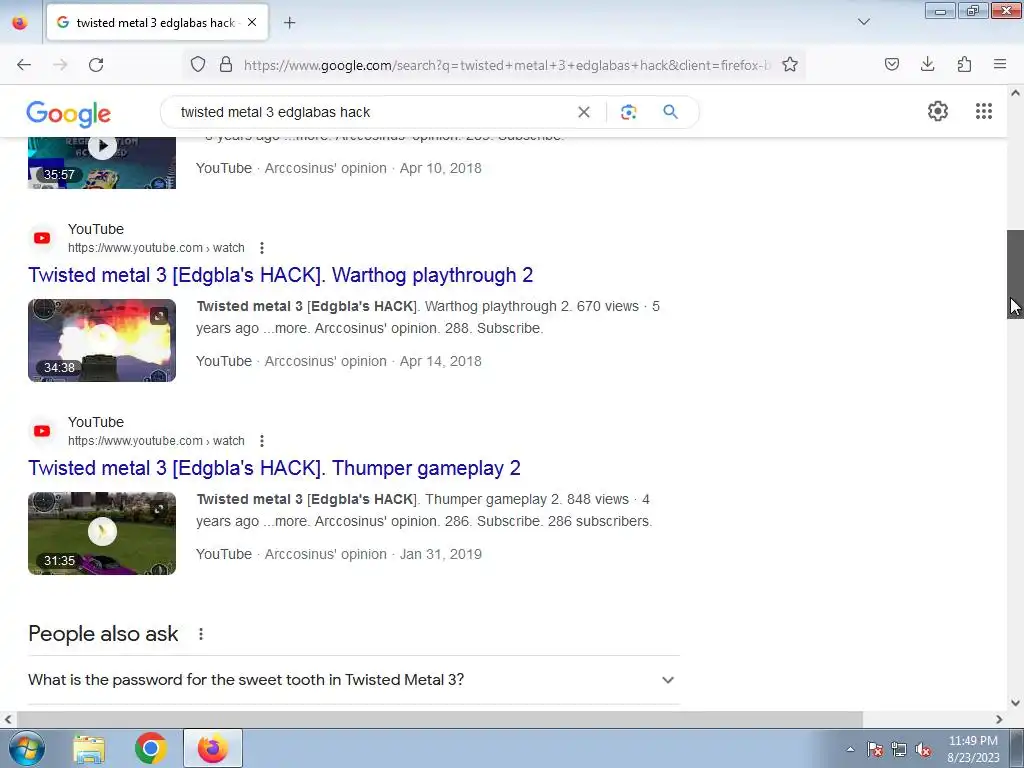The width and height of the screenshot is (1024, 768).
Task: Open the taskbar clock 11:49 PM
Action: (973, 749)
